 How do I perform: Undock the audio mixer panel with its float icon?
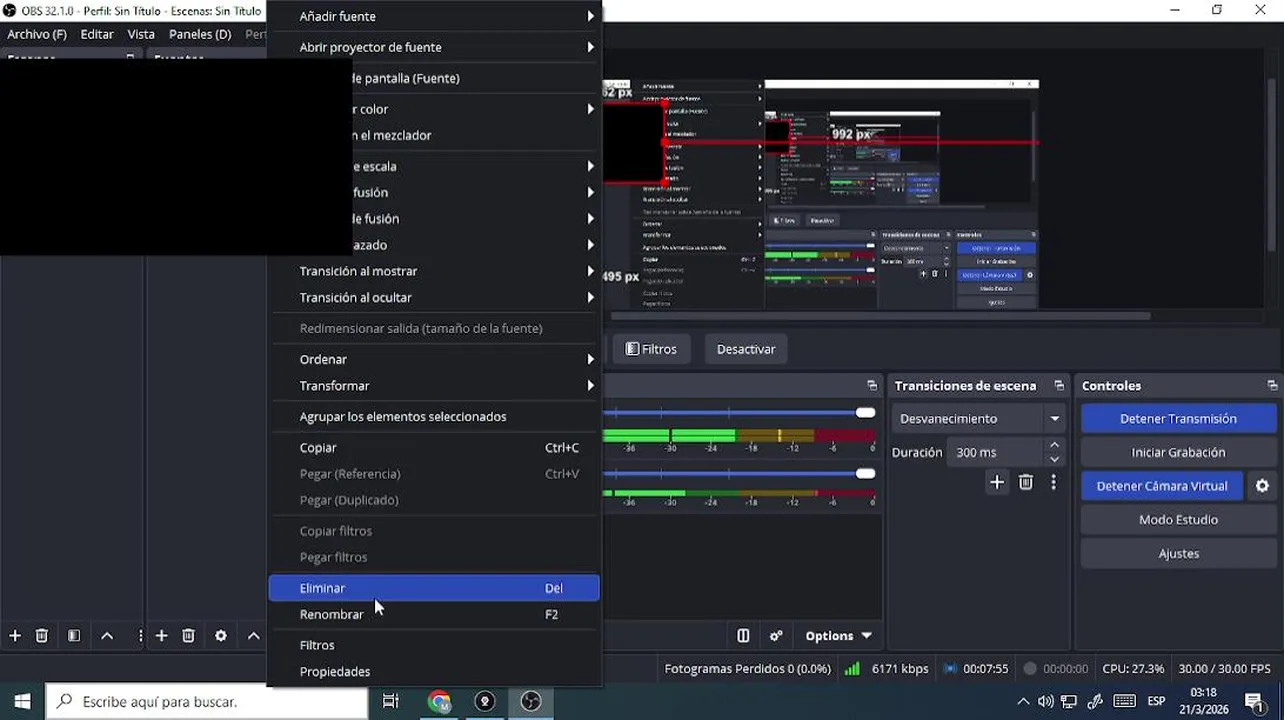pos(872,386)
